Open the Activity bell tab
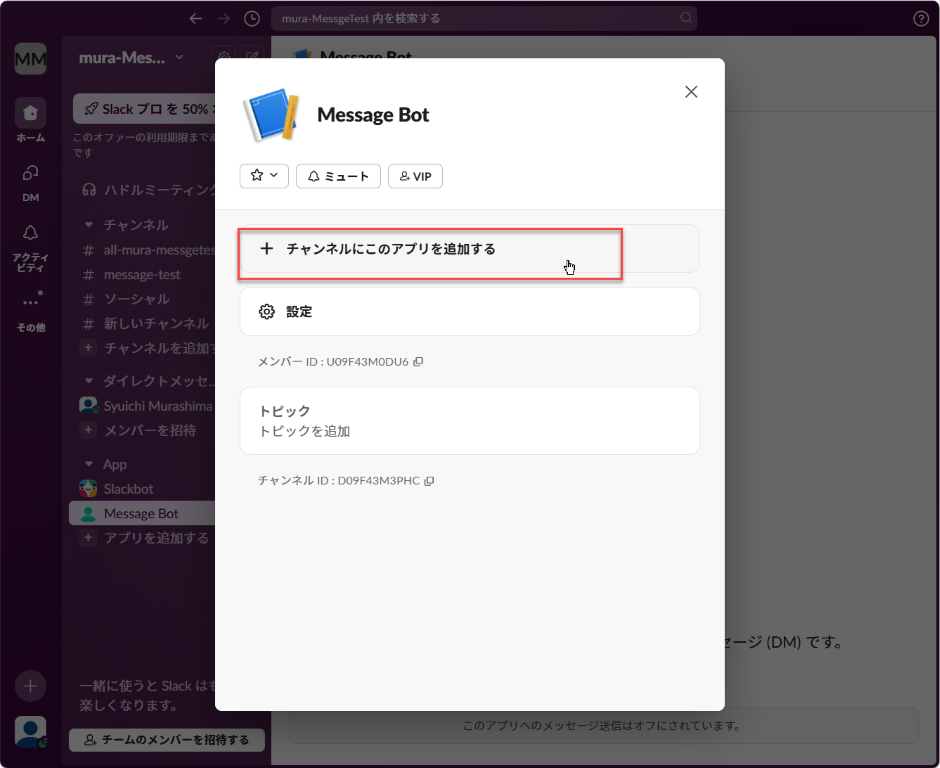 (x=31, y=247)
